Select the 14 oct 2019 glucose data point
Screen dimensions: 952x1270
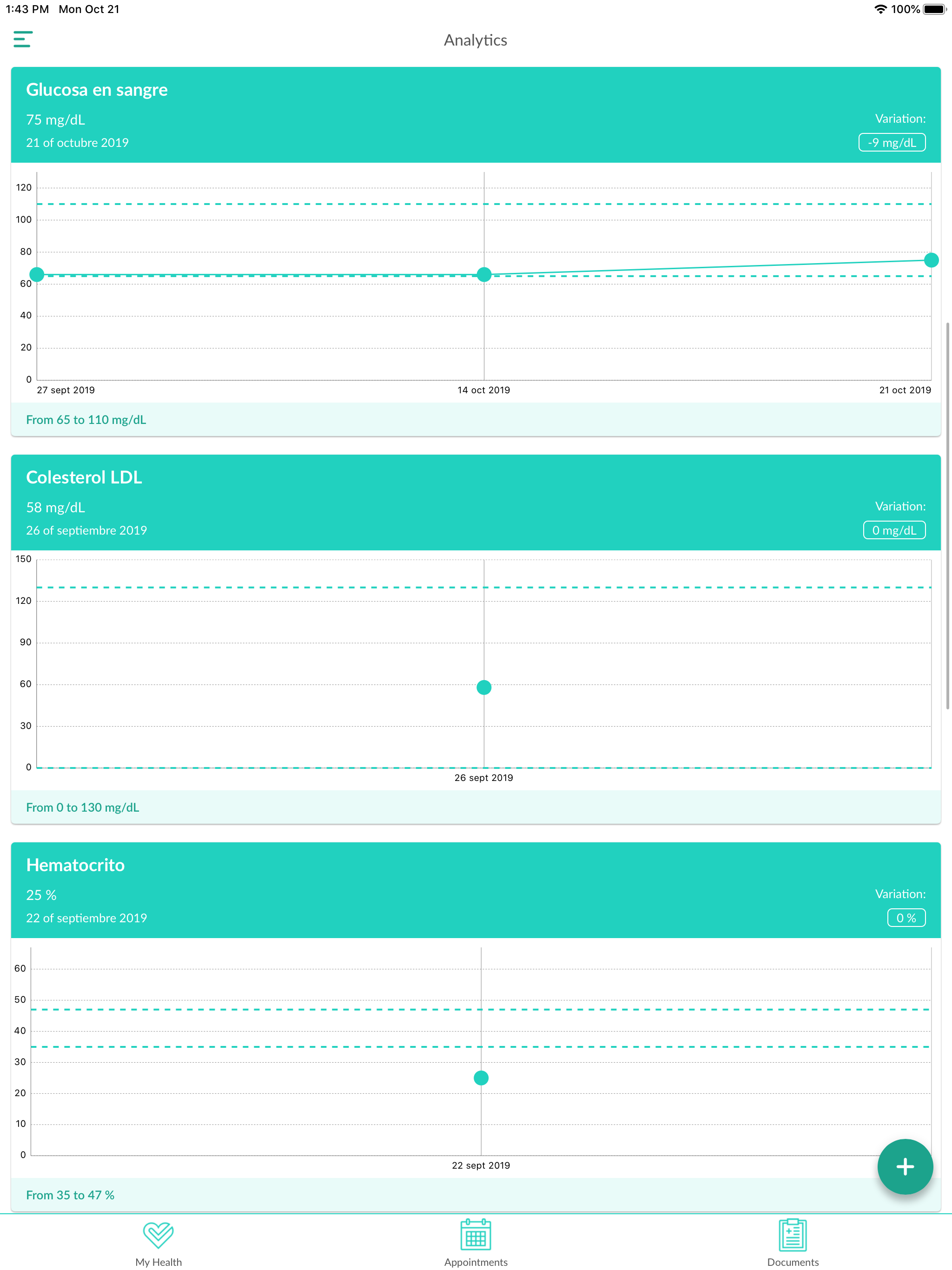pos(484,274)
